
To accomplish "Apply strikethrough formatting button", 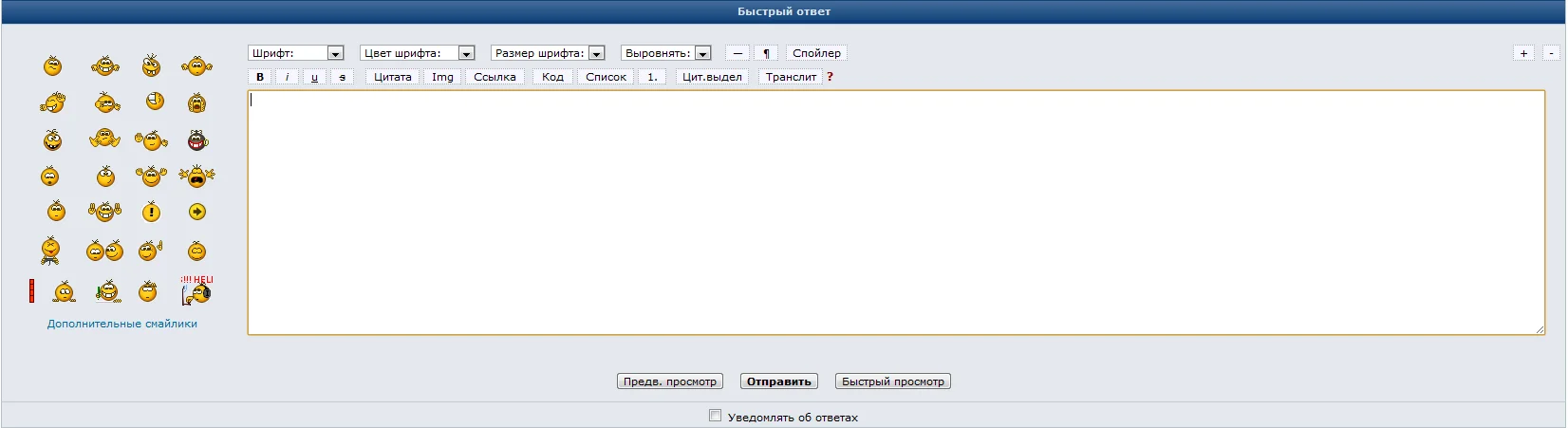I will 343,77.
